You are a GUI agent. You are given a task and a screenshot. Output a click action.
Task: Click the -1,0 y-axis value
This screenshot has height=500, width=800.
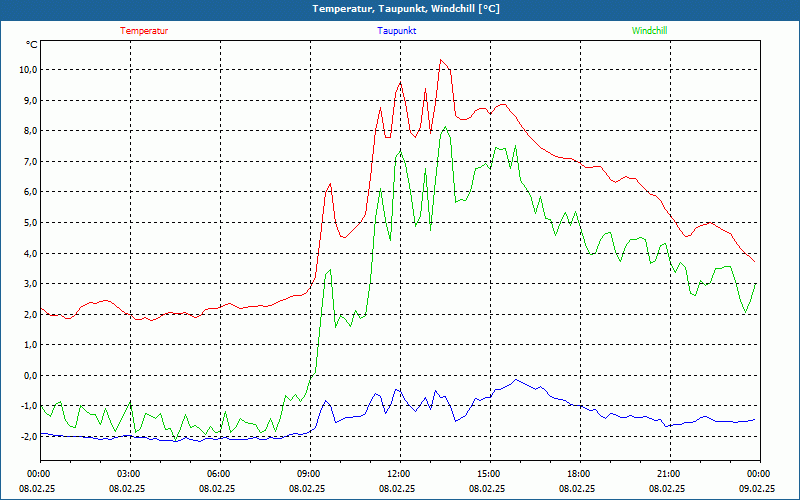(28, 406)
